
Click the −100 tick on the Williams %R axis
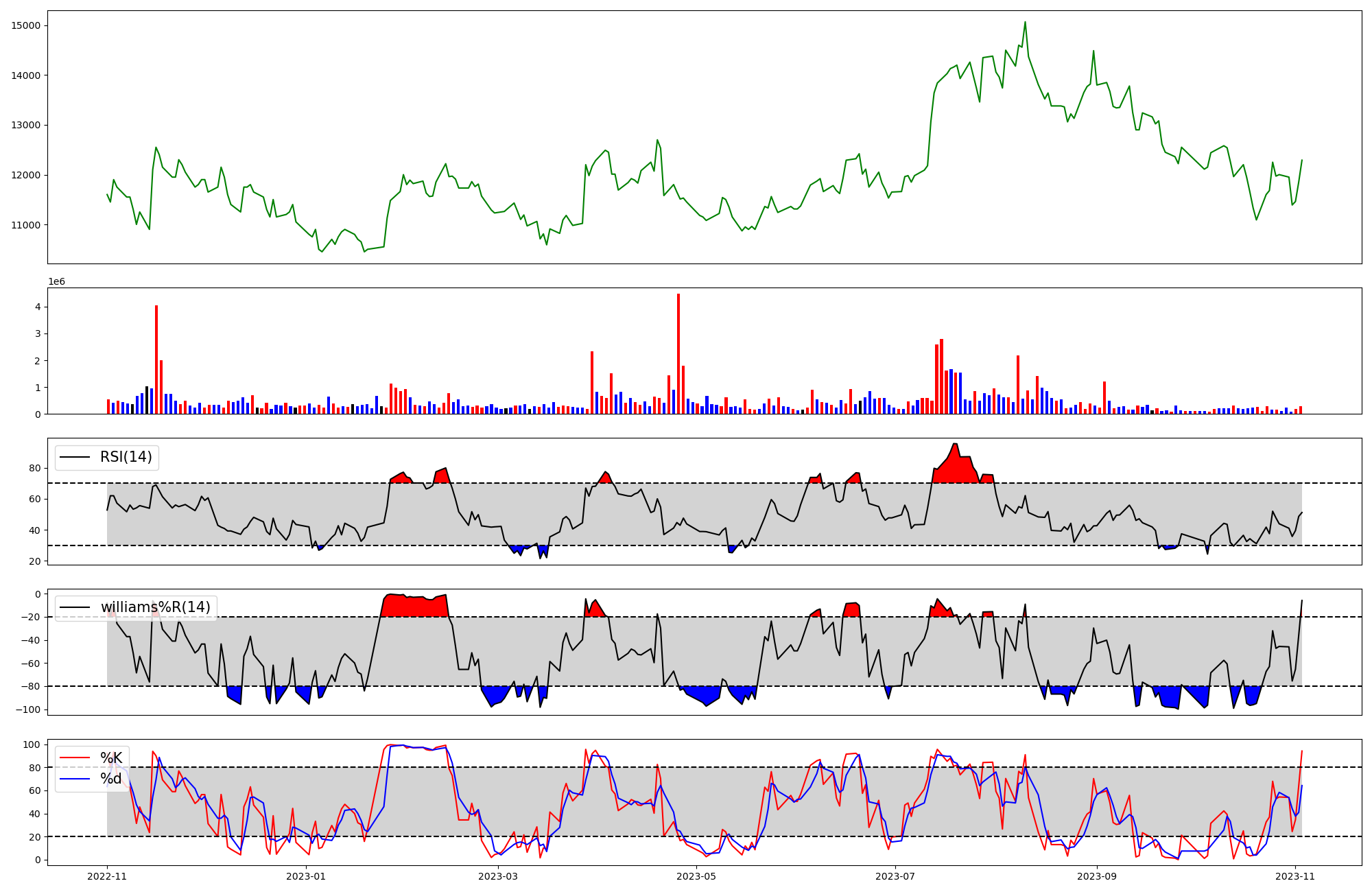[27, 709]
